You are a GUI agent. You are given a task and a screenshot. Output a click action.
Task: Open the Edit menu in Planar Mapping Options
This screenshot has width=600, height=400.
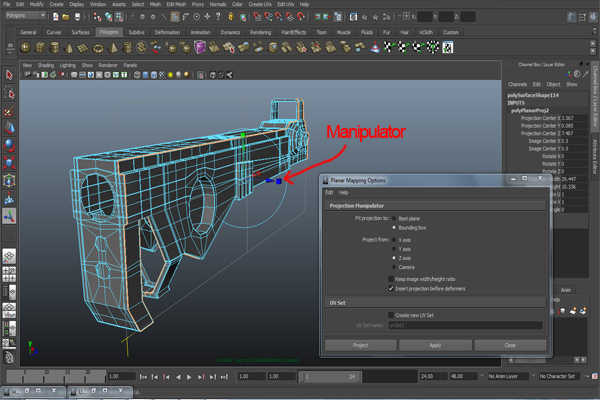pyautogui.click(x=329, y=193)
